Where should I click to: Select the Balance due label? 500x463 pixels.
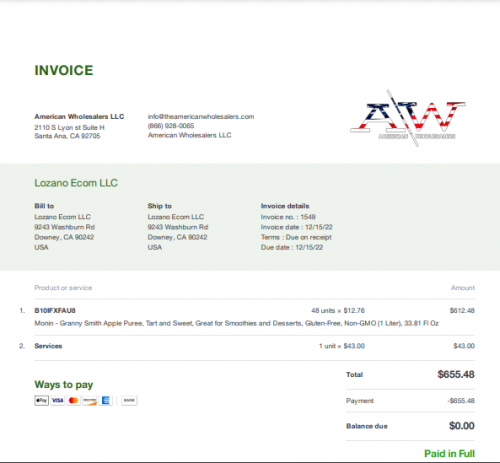pyautogui.click(x=367, y=426)
